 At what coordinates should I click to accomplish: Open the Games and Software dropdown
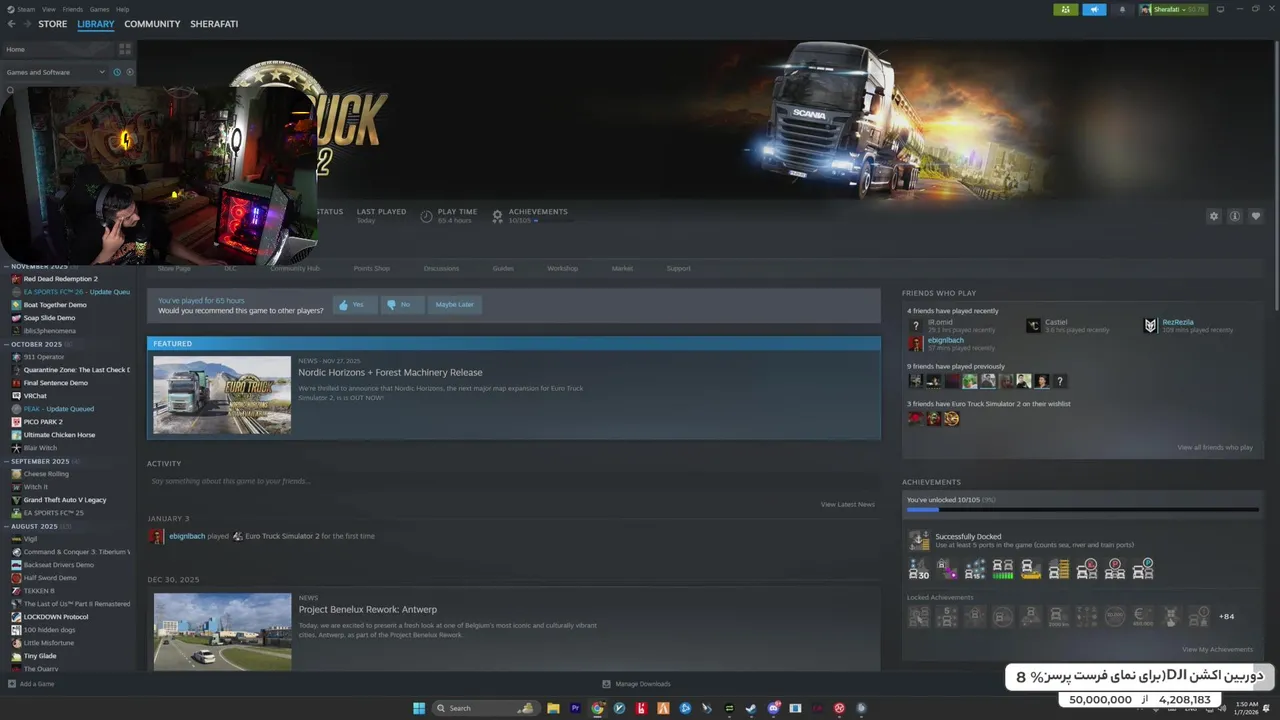pyautogui.click(x=55, y=72)
